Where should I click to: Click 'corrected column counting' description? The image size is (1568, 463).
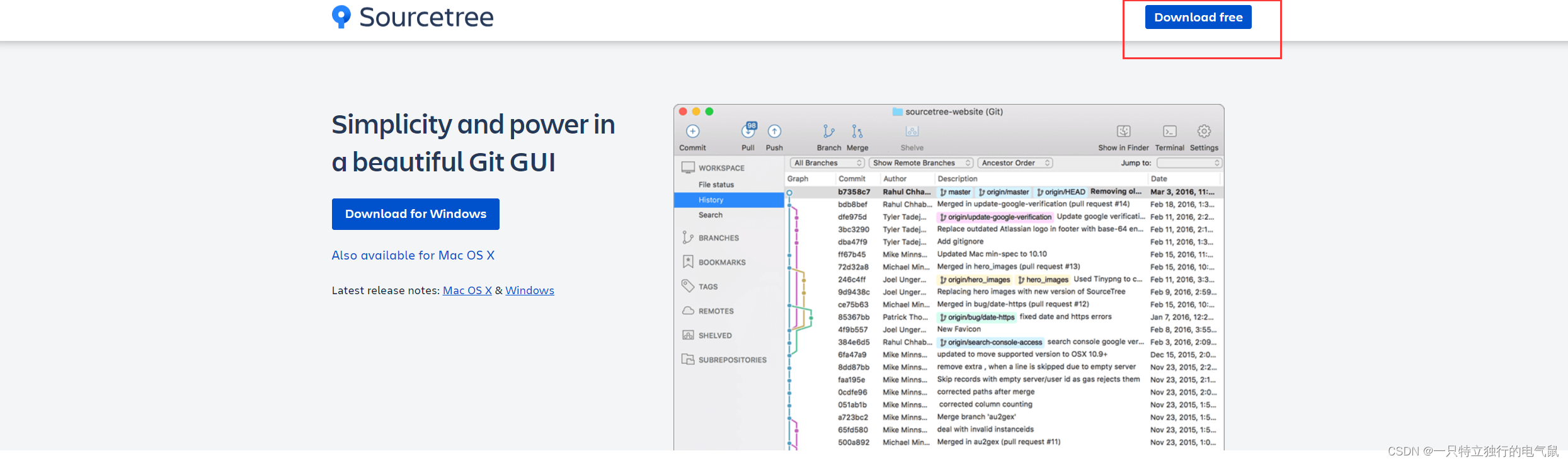point(986,404)
